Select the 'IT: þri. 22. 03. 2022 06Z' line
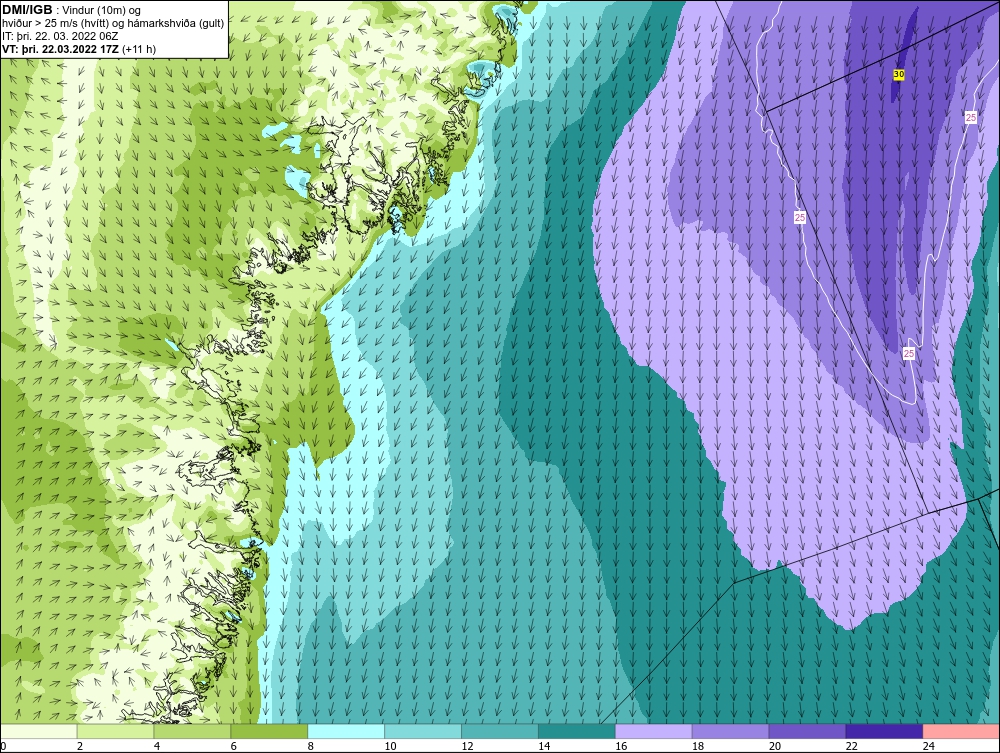Viewport: 1000px width, 753px height. (60, 36)
